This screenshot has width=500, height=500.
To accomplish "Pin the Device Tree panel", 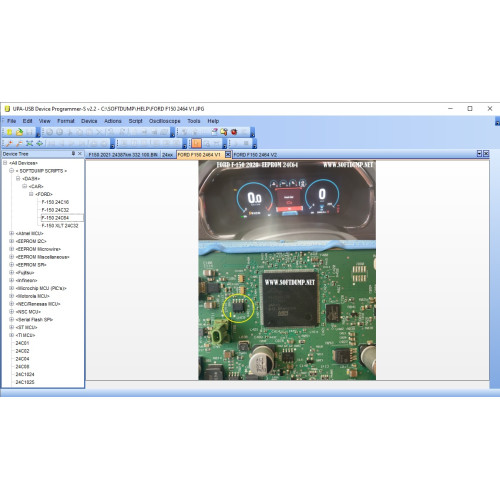I will click(x=73, y=154).
